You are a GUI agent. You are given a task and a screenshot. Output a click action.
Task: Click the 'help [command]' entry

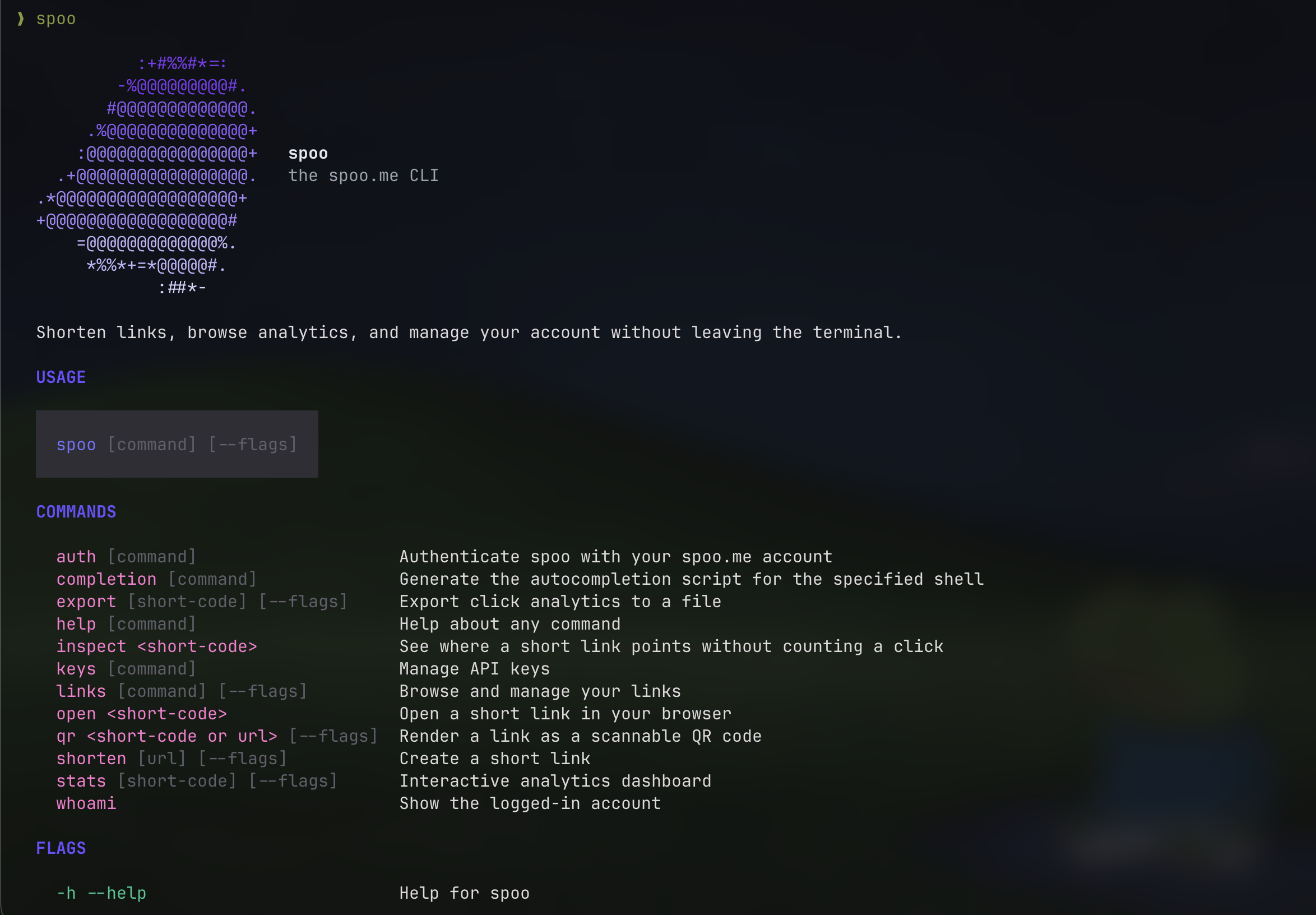[x=126, y=624]
